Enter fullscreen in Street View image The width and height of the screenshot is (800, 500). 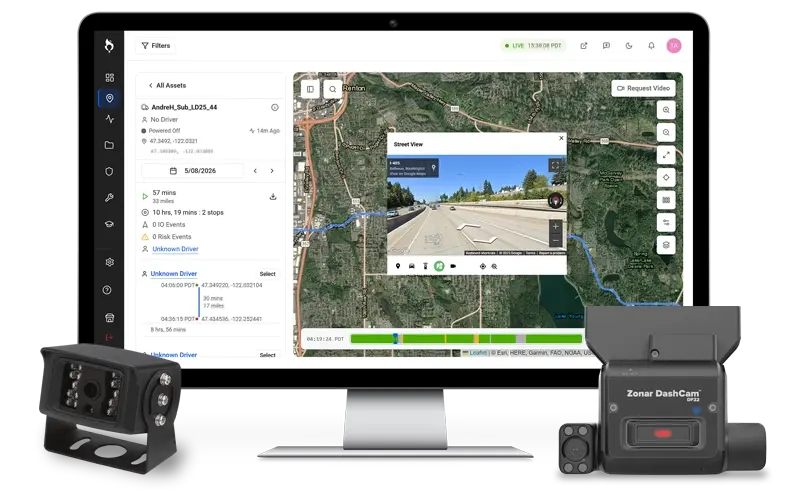click(x=555, y=165)
